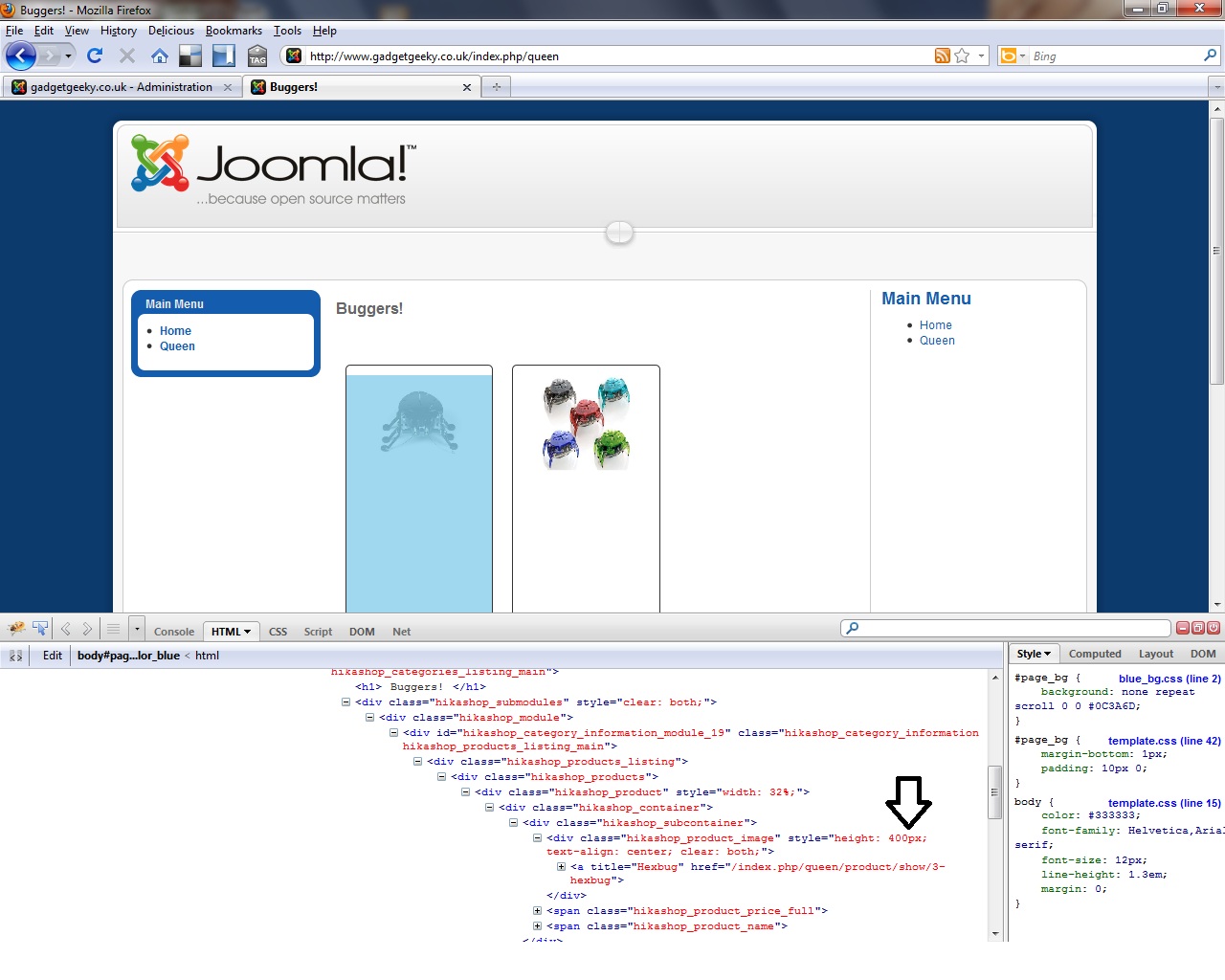Viewport: 1225px width, 980px height.
Task: Click the magnifier icon in the Bing box
Action: tap(1210, 56)
